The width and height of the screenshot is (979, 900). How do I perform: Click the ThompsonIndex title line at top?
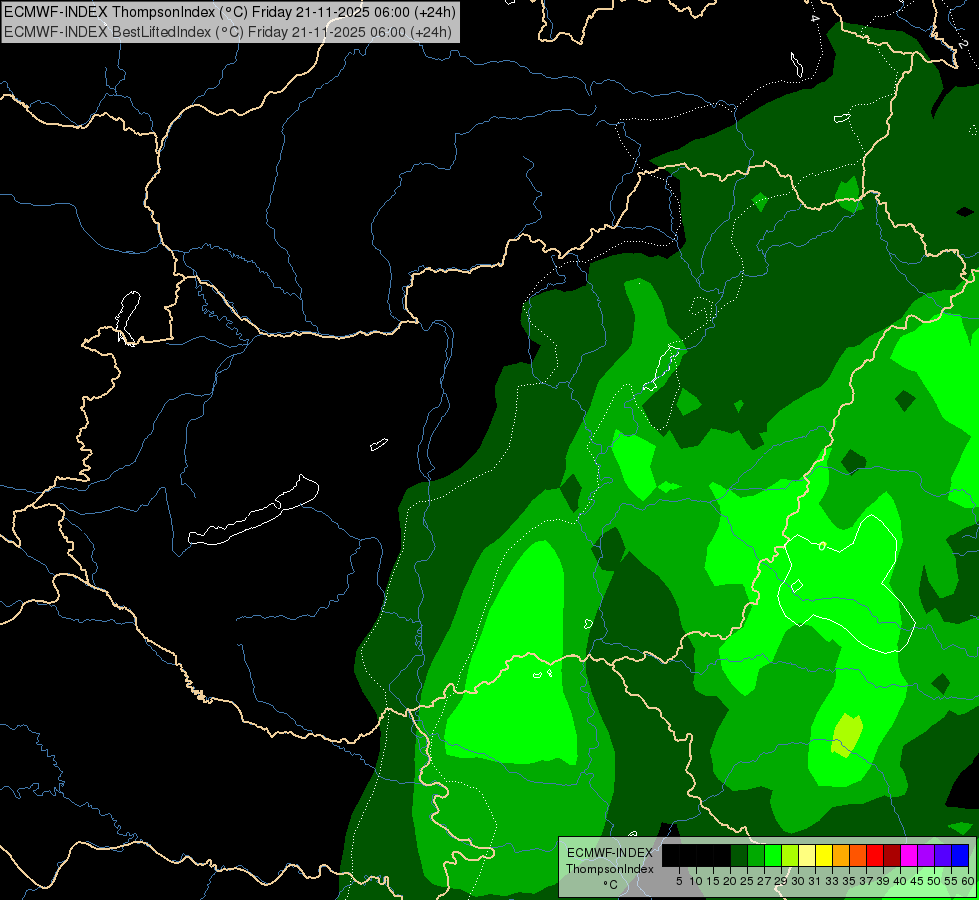230,11
